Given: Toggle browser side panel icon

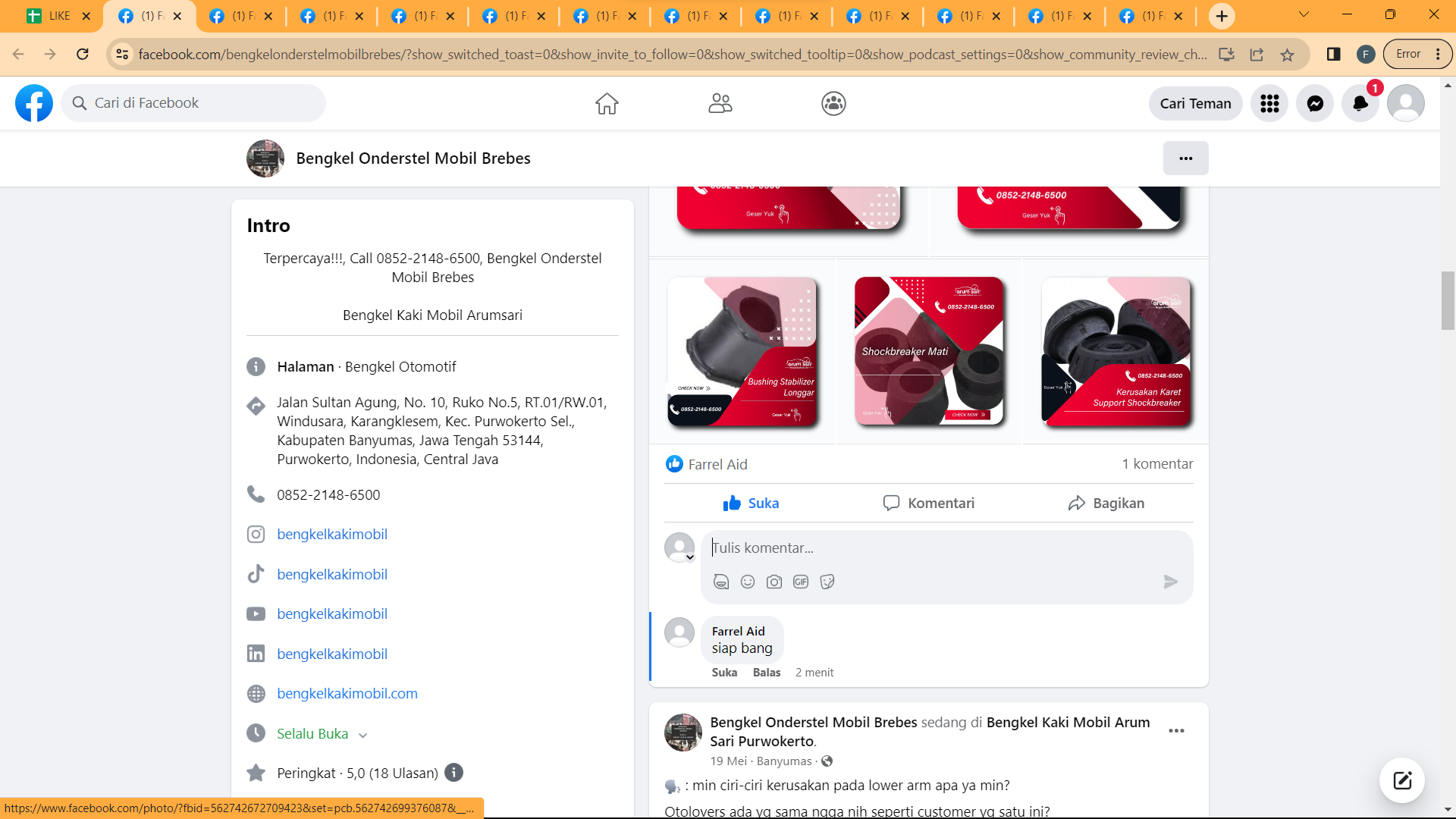Looking at the screenshot, I should pos(1333,55).
